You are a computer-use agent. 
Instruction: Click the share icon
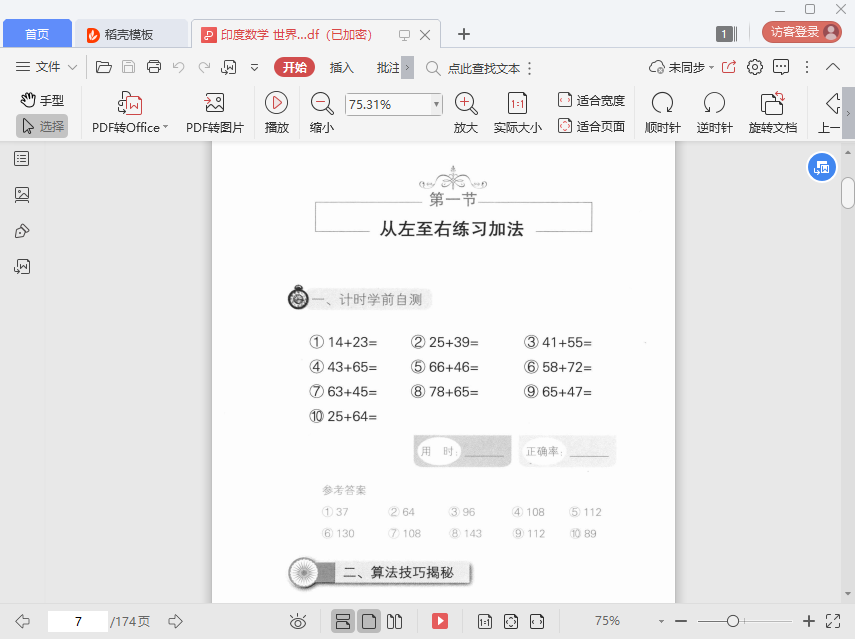click(728, 67)
